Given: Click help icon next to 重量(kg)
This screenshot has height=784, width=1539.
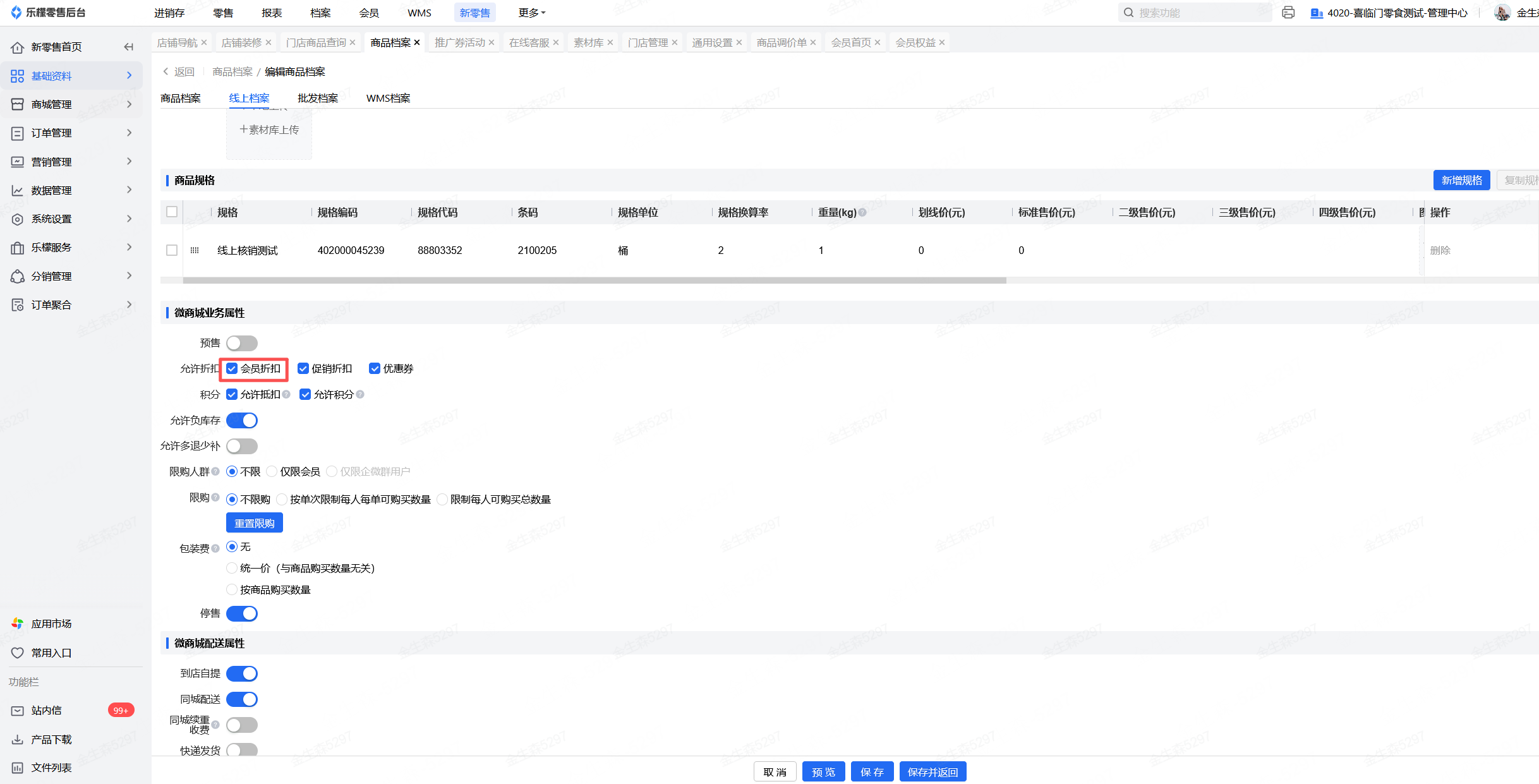Looking at the screenshot, I should [862, 213].
